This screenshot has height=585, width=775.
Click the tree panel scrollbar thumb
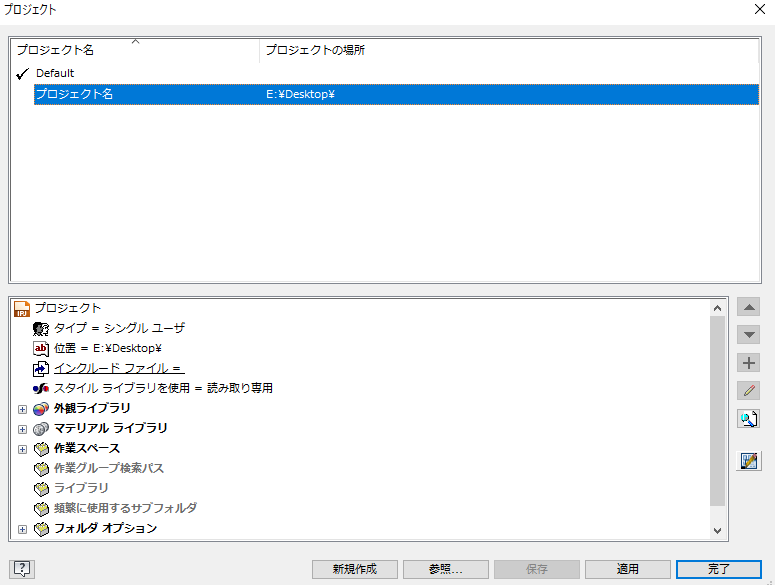pyautogui.click(x=718, y=411)
